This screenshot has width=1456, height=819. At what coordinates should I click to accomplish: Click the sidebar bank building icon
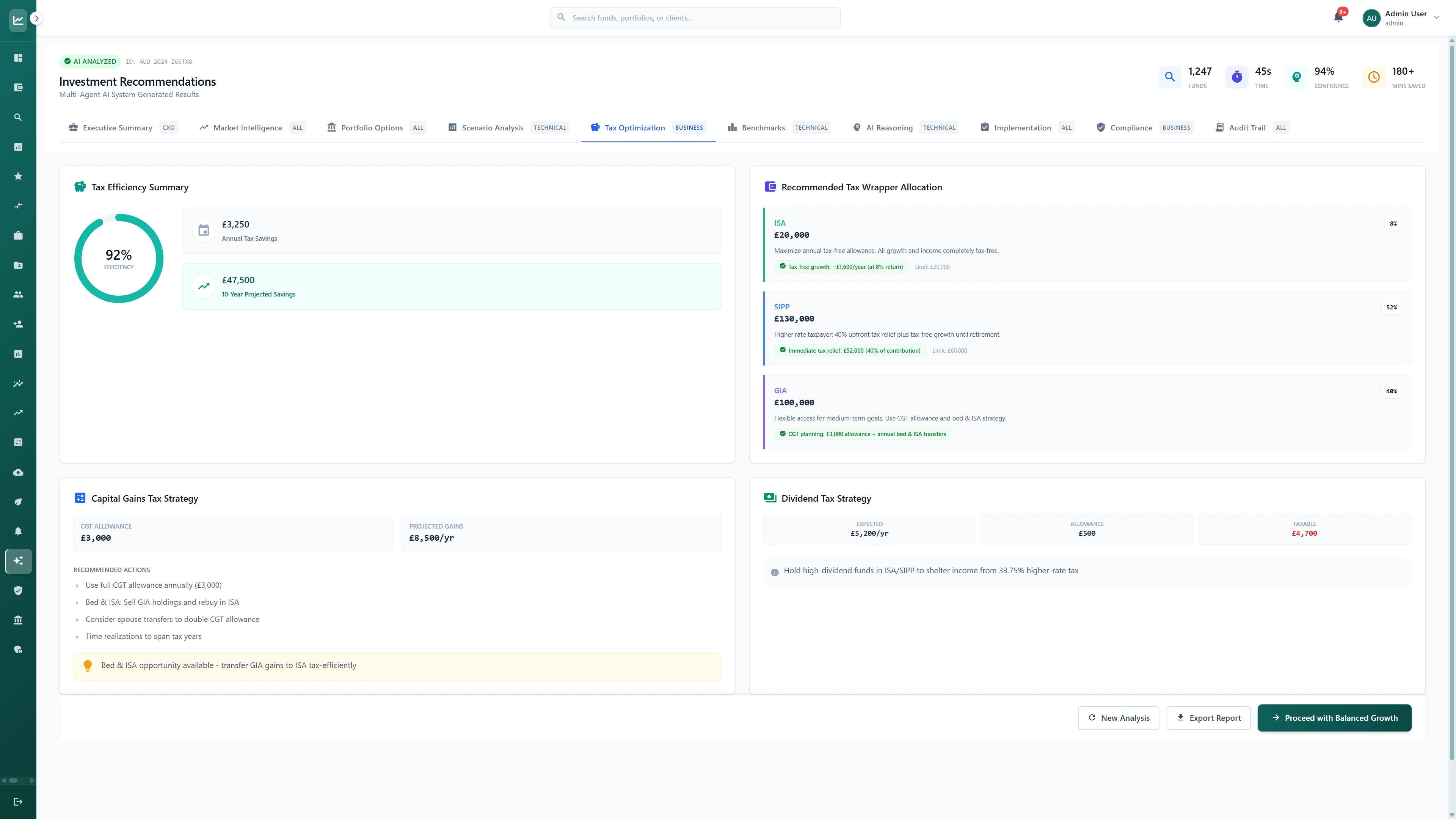(x=18, y=620)
